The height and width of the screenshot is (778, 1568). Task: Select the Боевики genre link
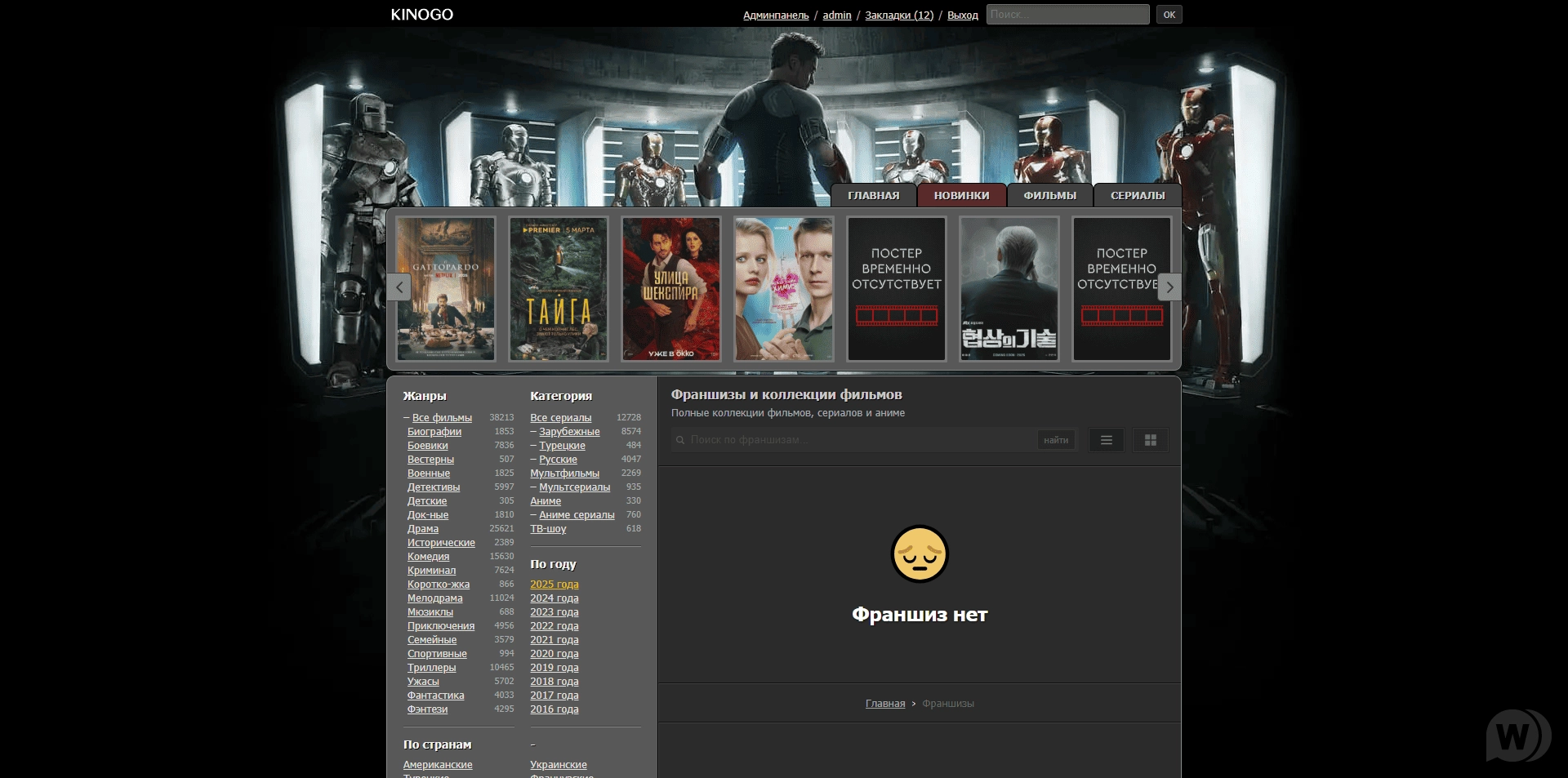(427, 446)
